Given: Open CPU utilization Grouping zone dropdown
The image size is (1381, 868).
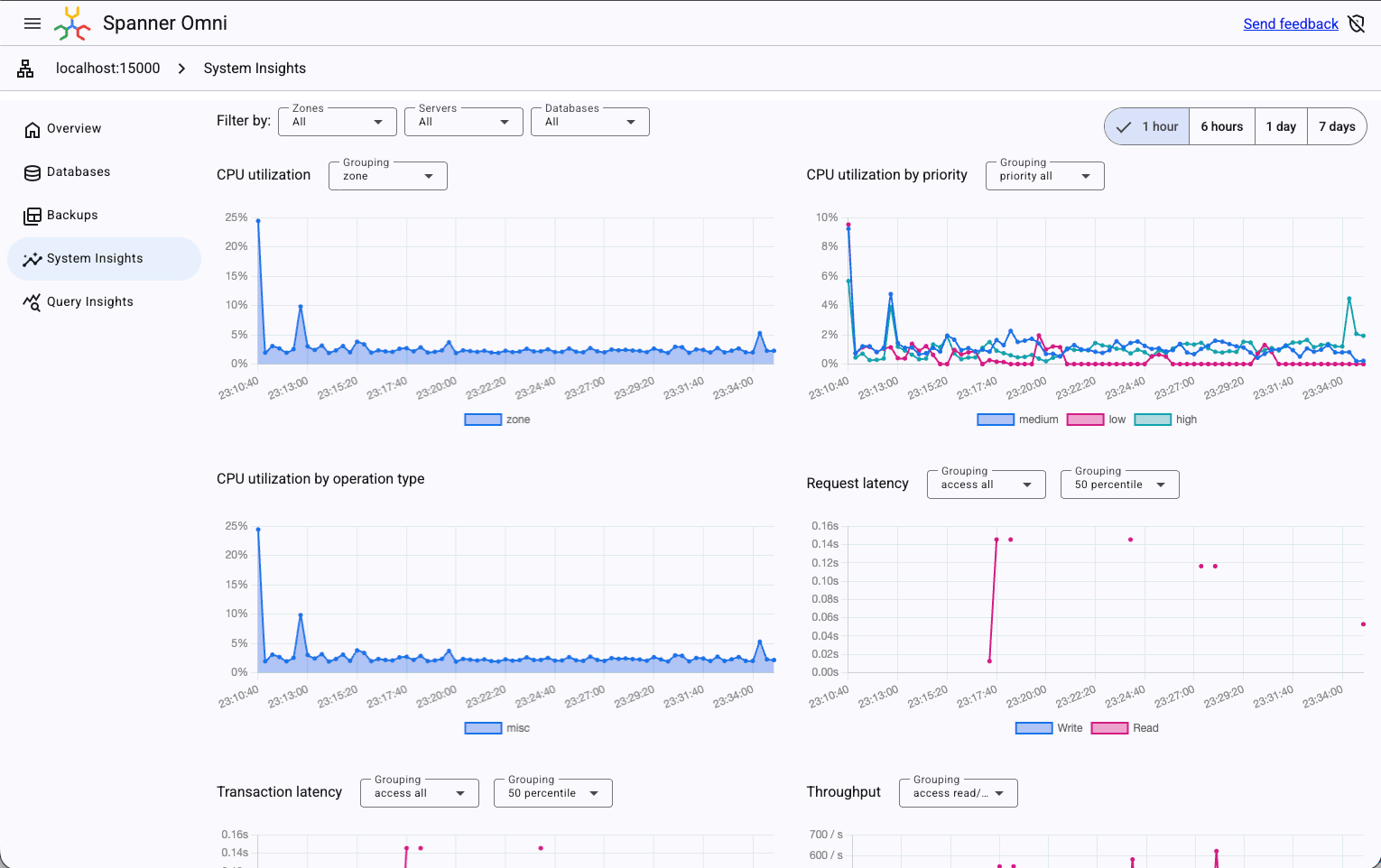Looking at the screenshot, I should point(389,176).
